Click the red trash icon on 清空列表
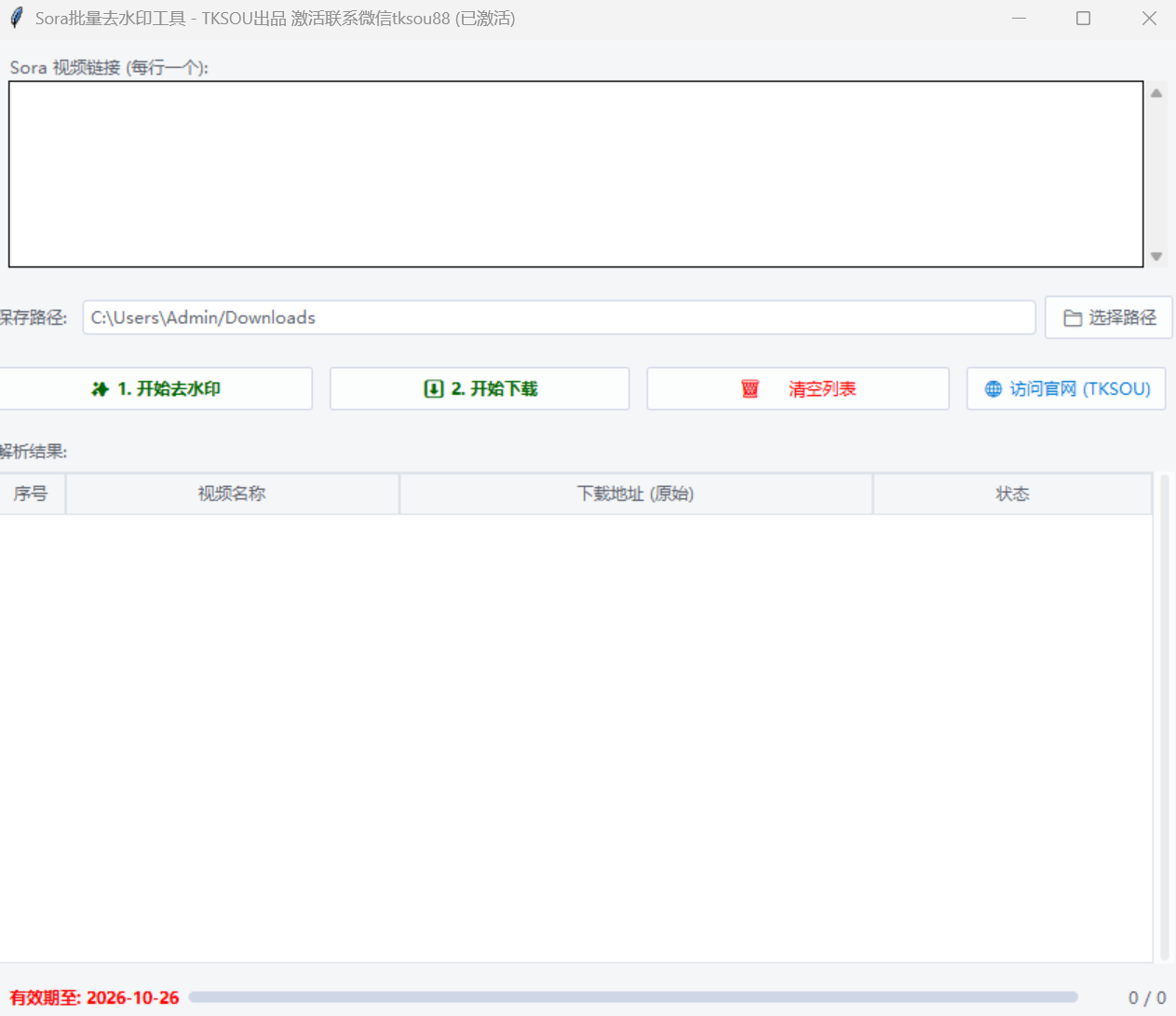This screenshot has height=1016, width=1176. 750,389
